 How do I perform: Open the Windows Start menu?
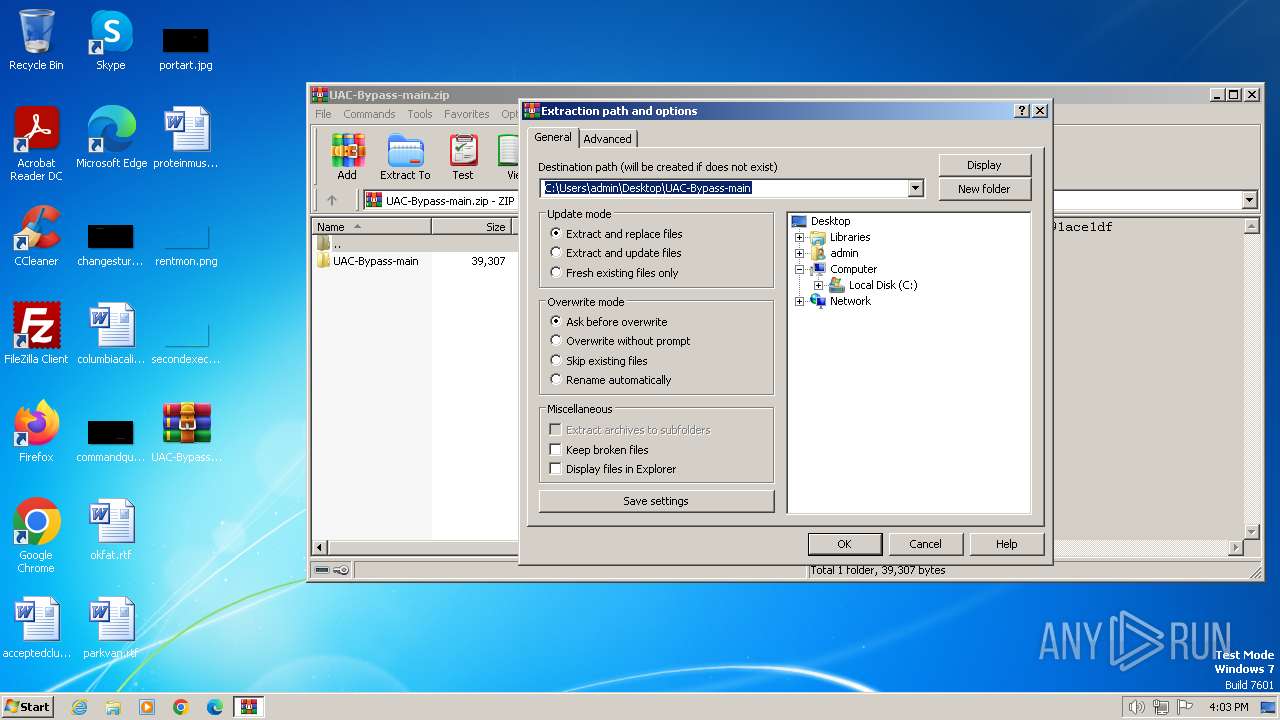(27, 707)
